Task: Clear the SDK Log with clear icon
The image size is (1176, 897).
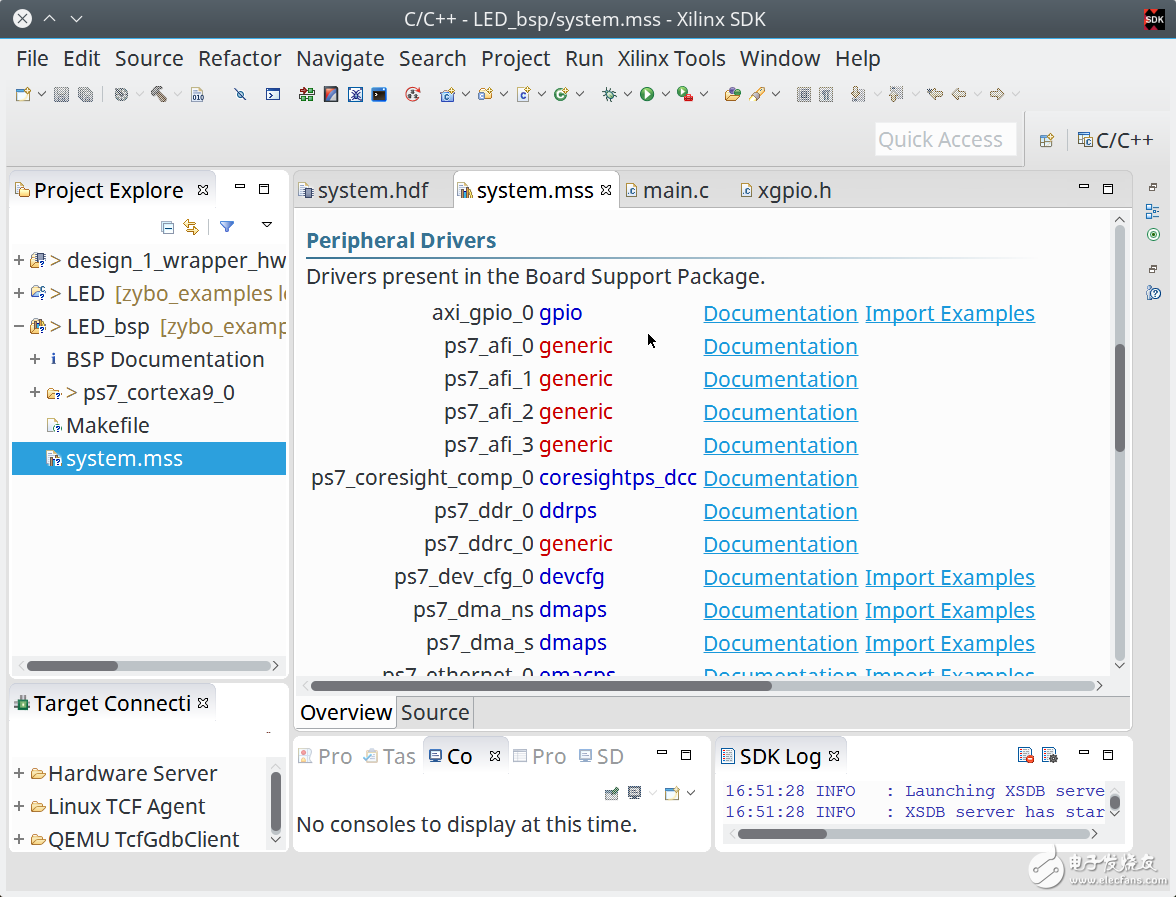Action: (1025, 756)
